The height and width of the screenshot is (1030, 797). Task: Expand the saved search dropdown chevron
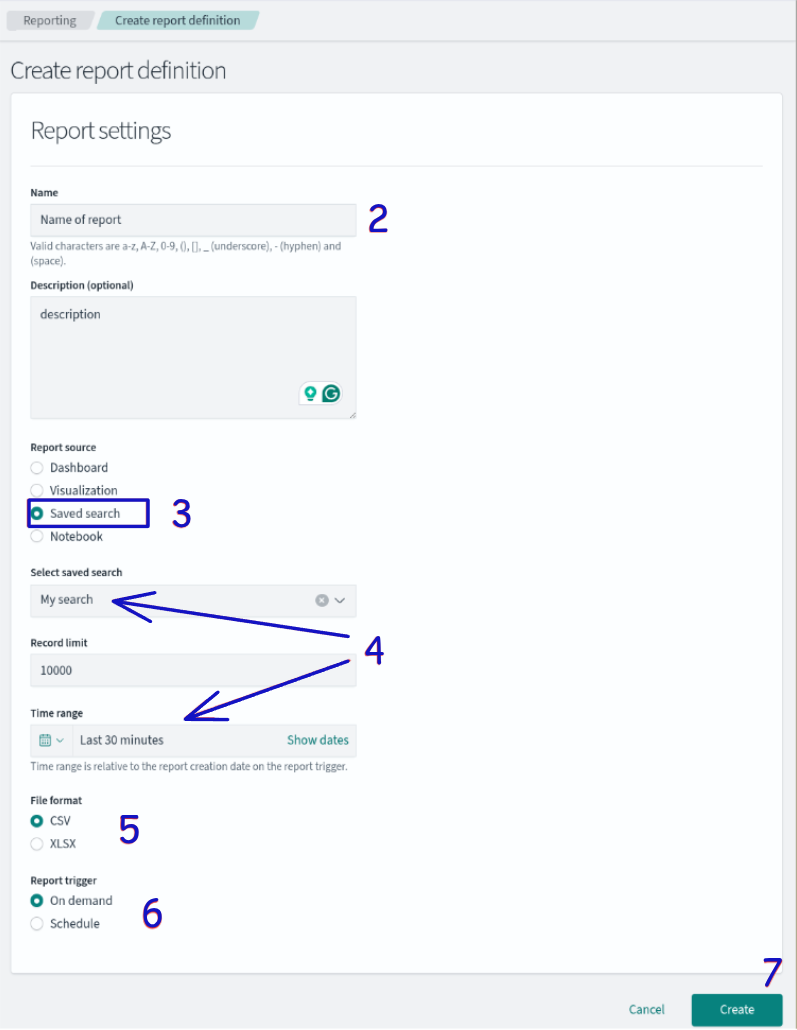(342, 600)
